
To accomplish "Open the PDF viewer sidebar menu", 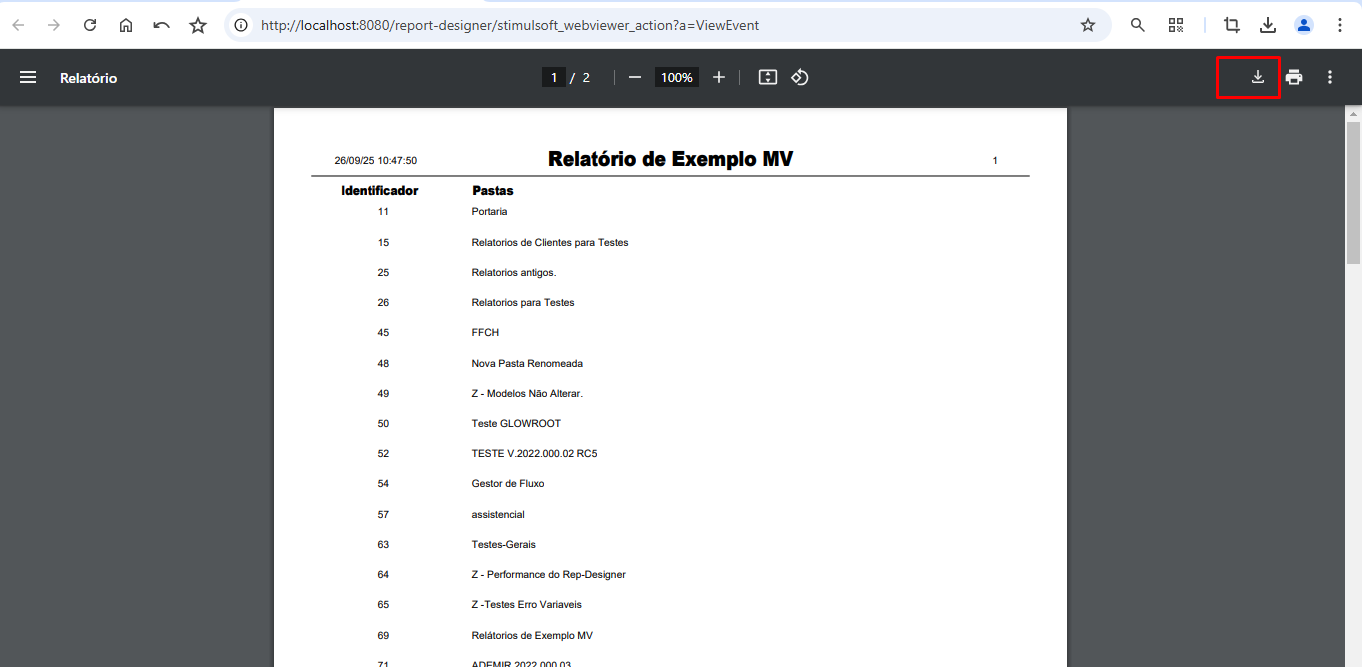I will point(28,77).
